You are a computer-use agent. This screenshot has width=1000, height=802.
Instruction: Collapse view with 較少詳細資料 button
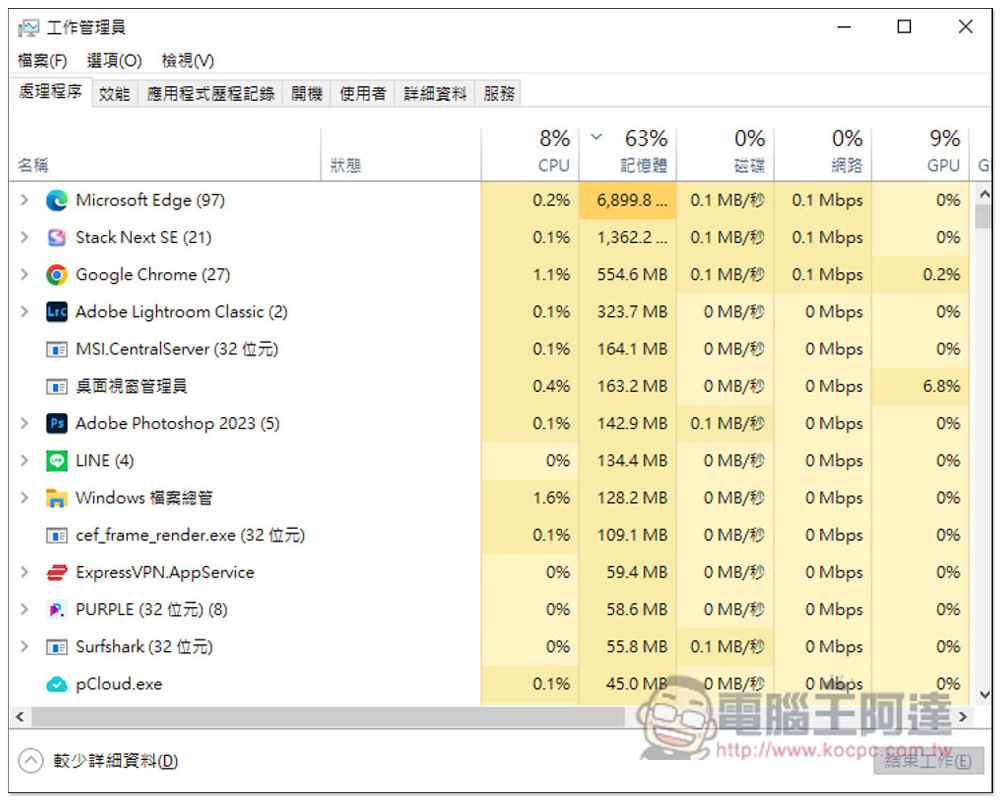click(x=98, y=761)
